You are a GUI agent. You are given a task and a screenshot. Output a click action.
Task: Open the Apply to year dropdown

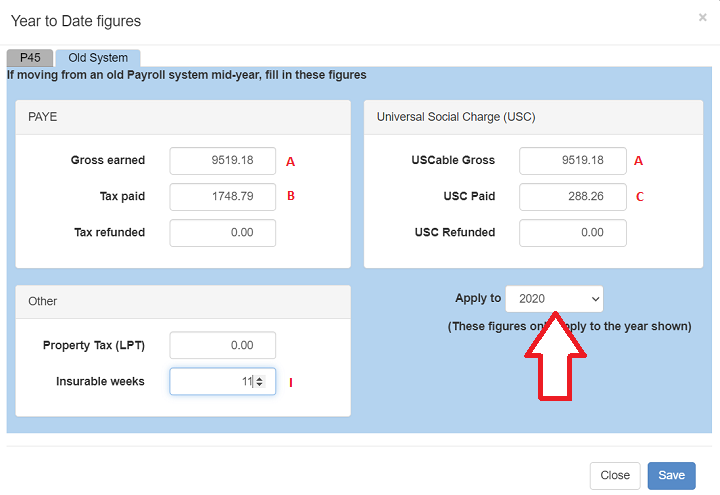tap(554, 298)
